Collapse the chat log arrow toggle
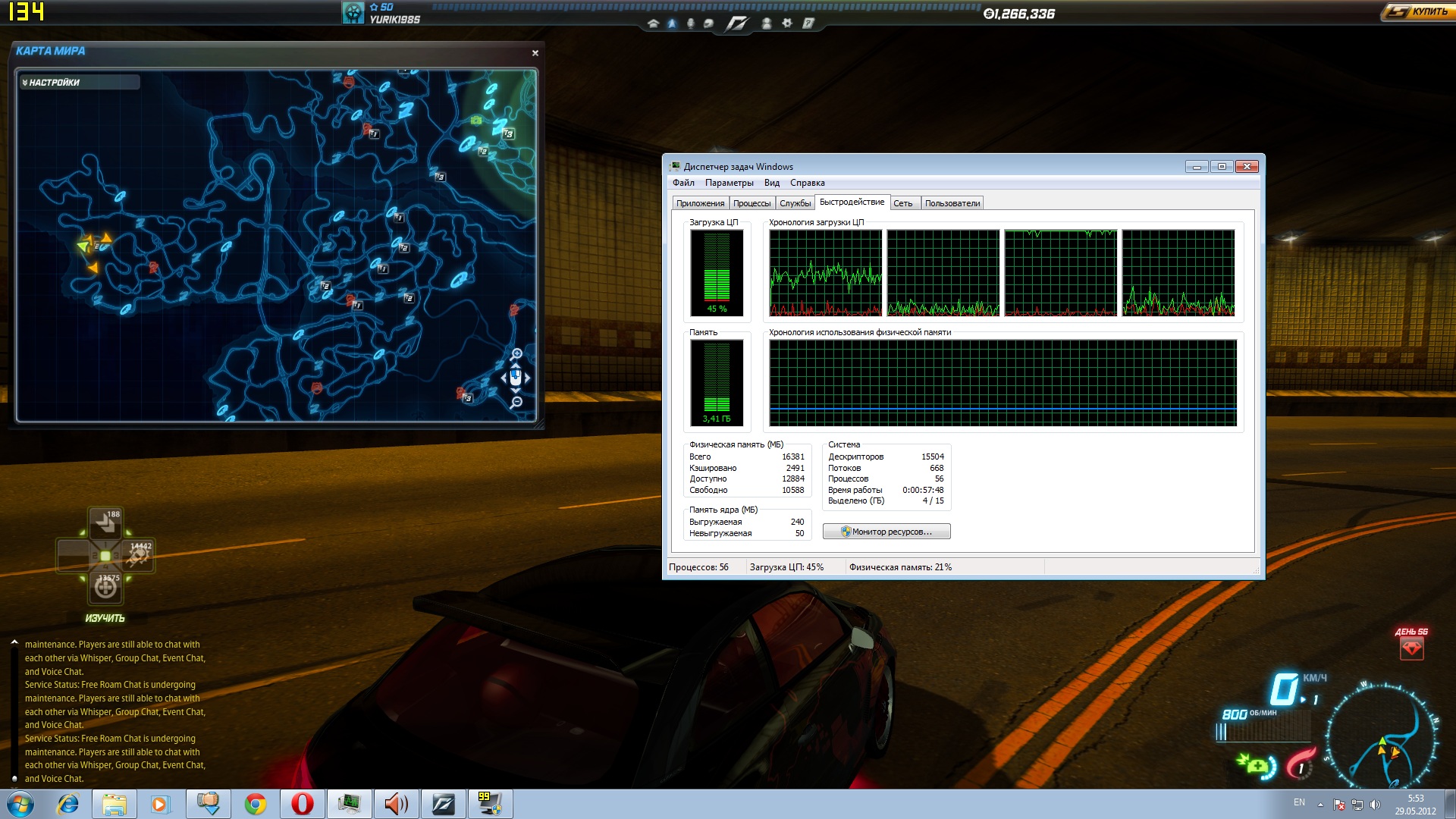The image size is (1456, 819). pyautogui.click(x=14, y=643)
